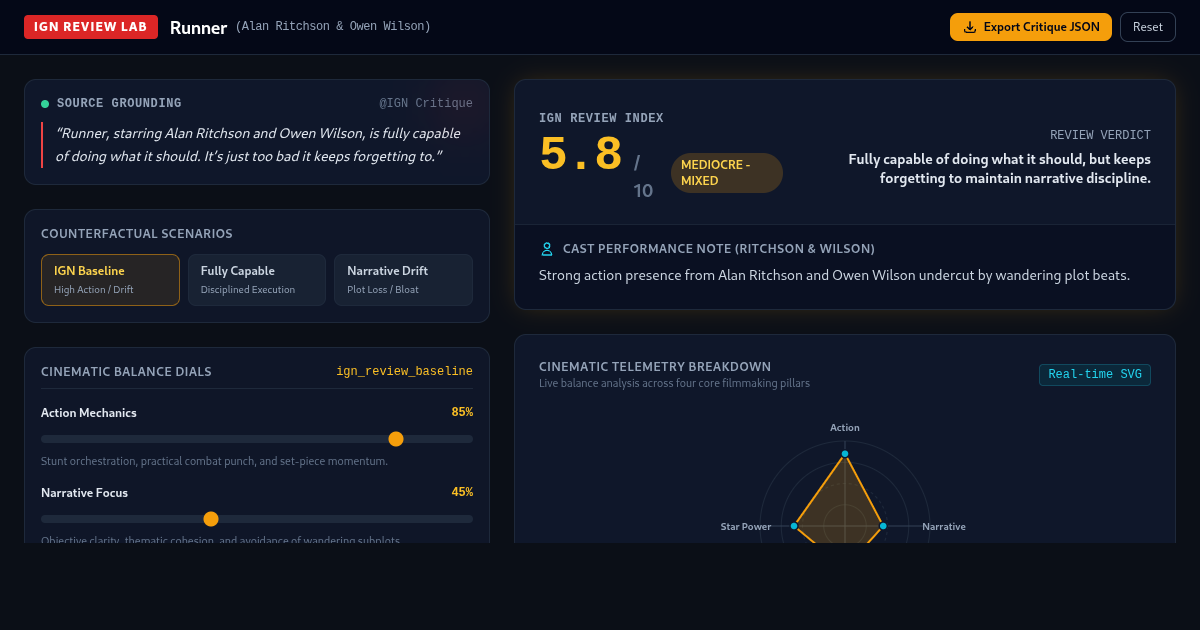Click the Action Mechanics 85% value
Viewport: 1200px width, 630px height.
(462, 412)
